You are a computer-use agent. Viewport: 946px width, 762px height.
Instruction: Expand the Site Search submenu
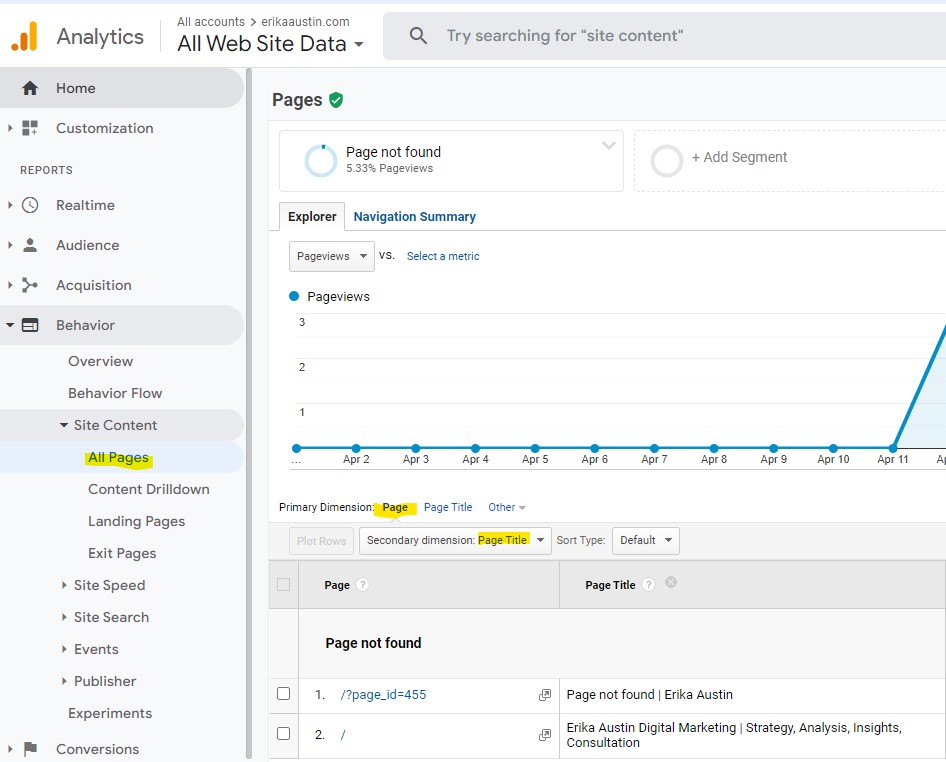pyautogui.click(x=64, y=617)
